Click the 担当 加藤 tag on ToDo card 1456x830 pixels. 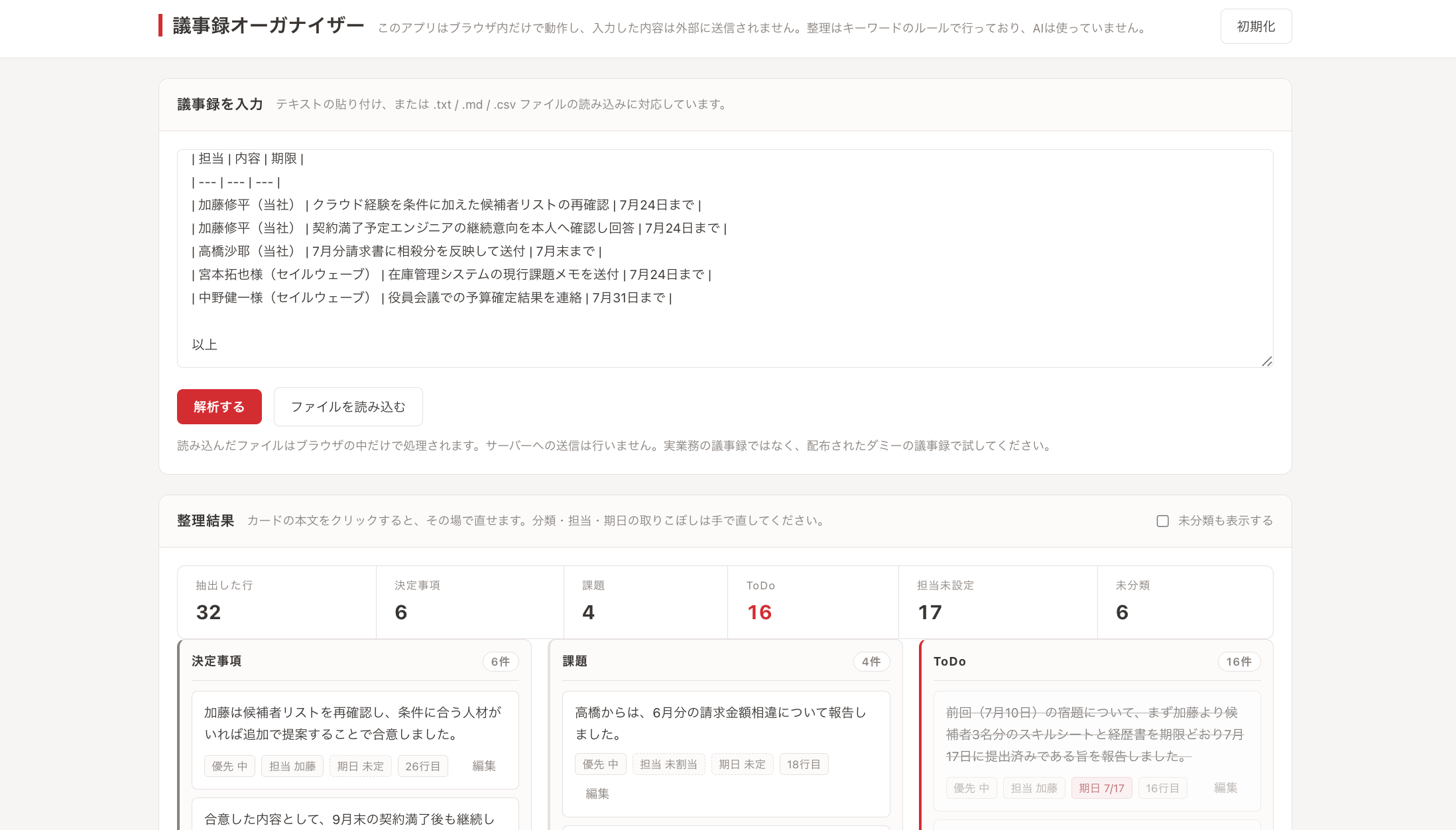(1034, 788)
